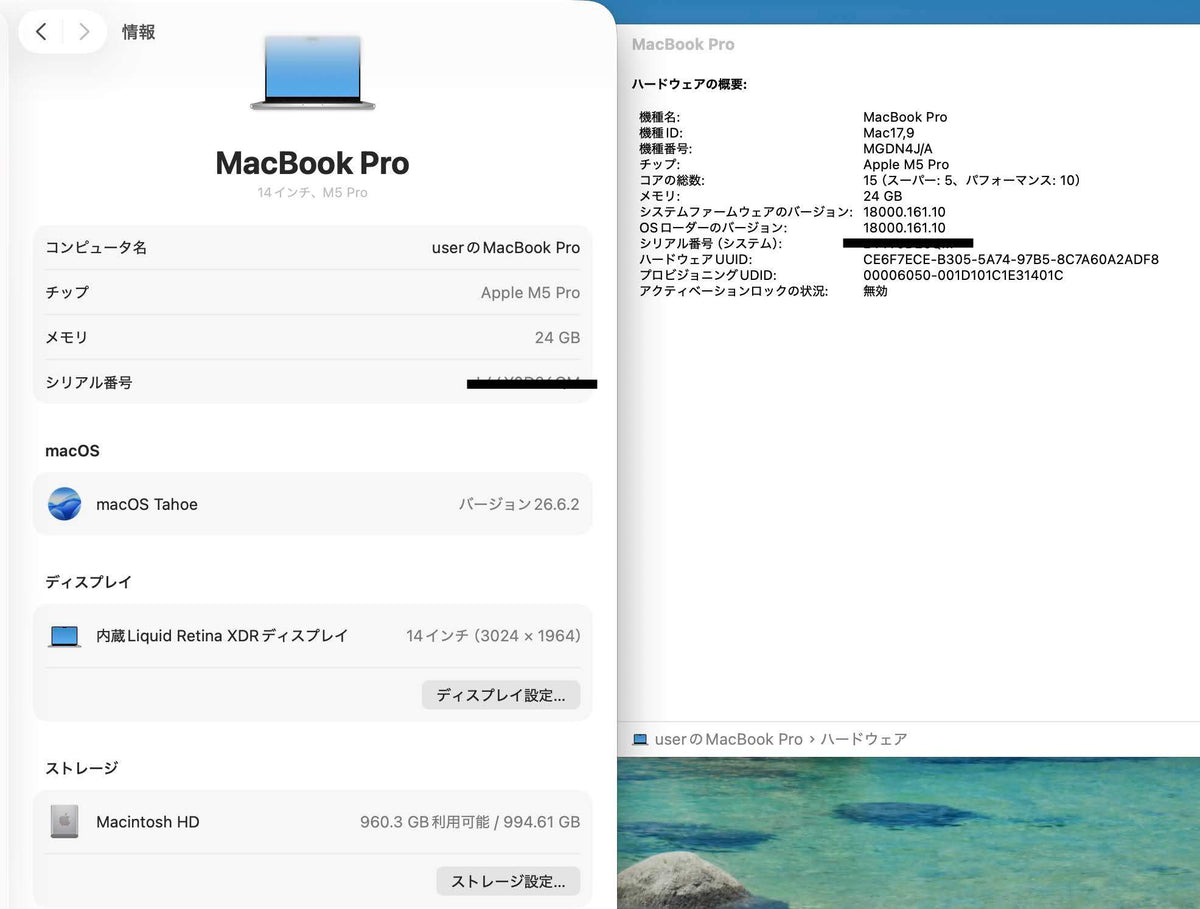This screenshot has width=1200, height=909.
Task: Click 機種番号 value MGDN4J/A
Action: coord(898,148)
